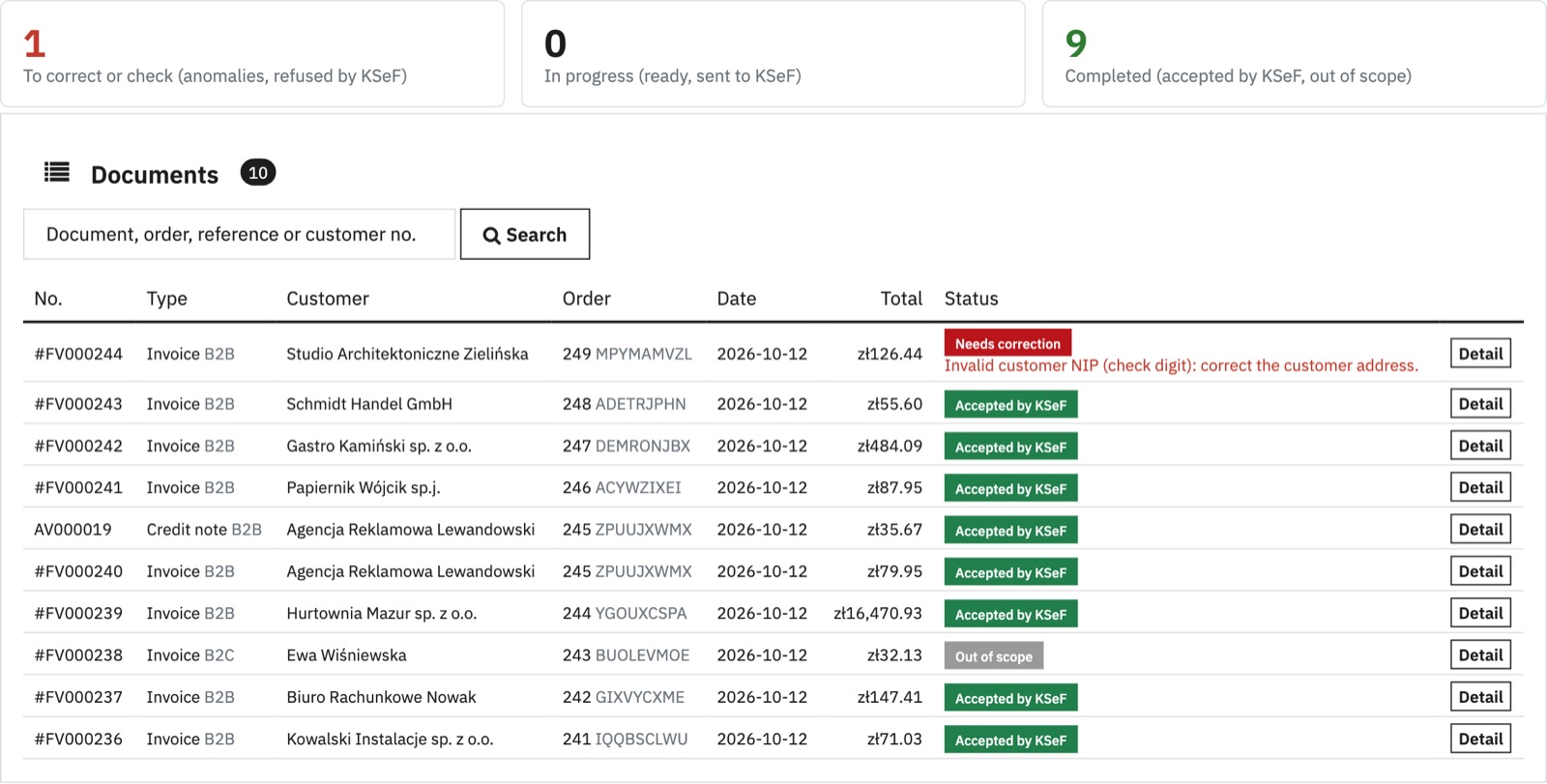
Task: Click the Invalid customer NIP error message
Action: [1182, 365]
